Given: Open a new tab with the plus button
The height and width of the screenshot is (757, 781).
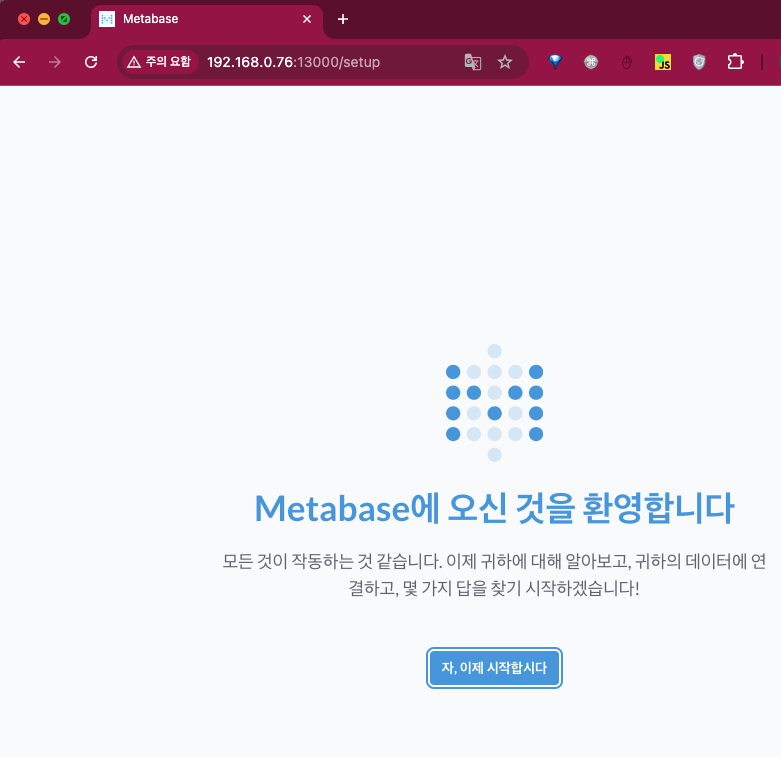Looking at the screenshot, I should coord(343,19).
